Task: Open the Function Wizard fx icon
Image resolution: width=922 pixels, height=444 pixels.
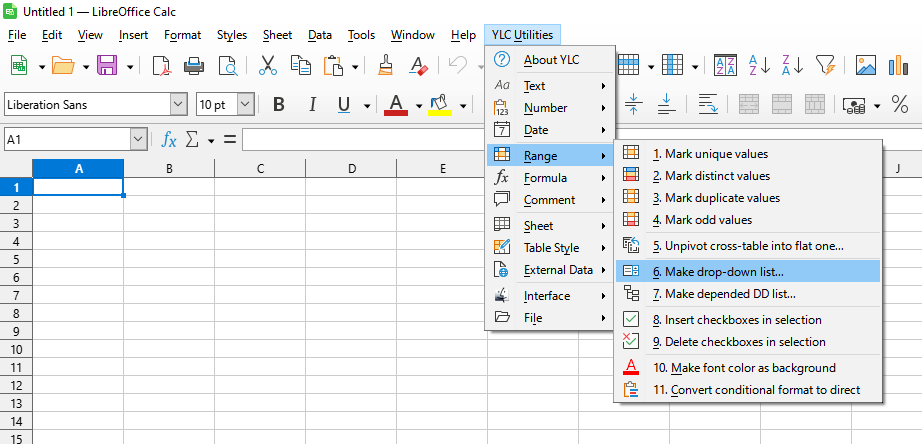Action: click(x=169, y=140)
